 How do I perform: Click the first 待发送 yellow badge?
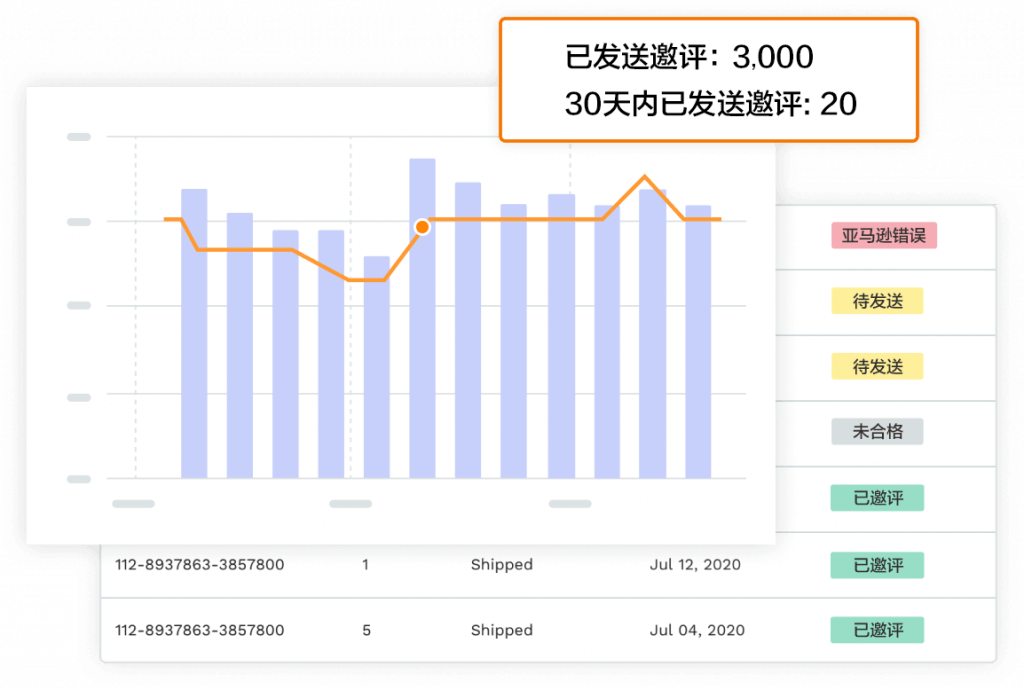[877, 301]
